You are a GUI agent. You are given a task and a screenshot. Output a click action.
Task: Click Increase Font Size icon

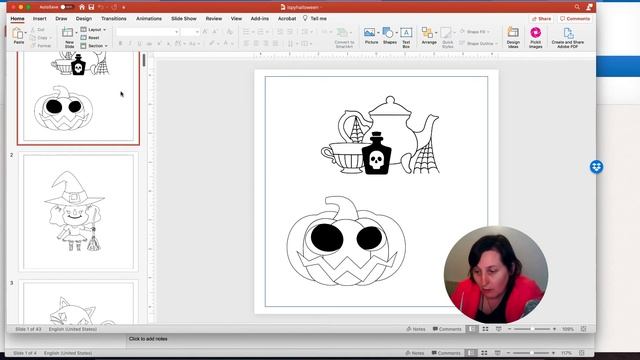tap(205, 32)
